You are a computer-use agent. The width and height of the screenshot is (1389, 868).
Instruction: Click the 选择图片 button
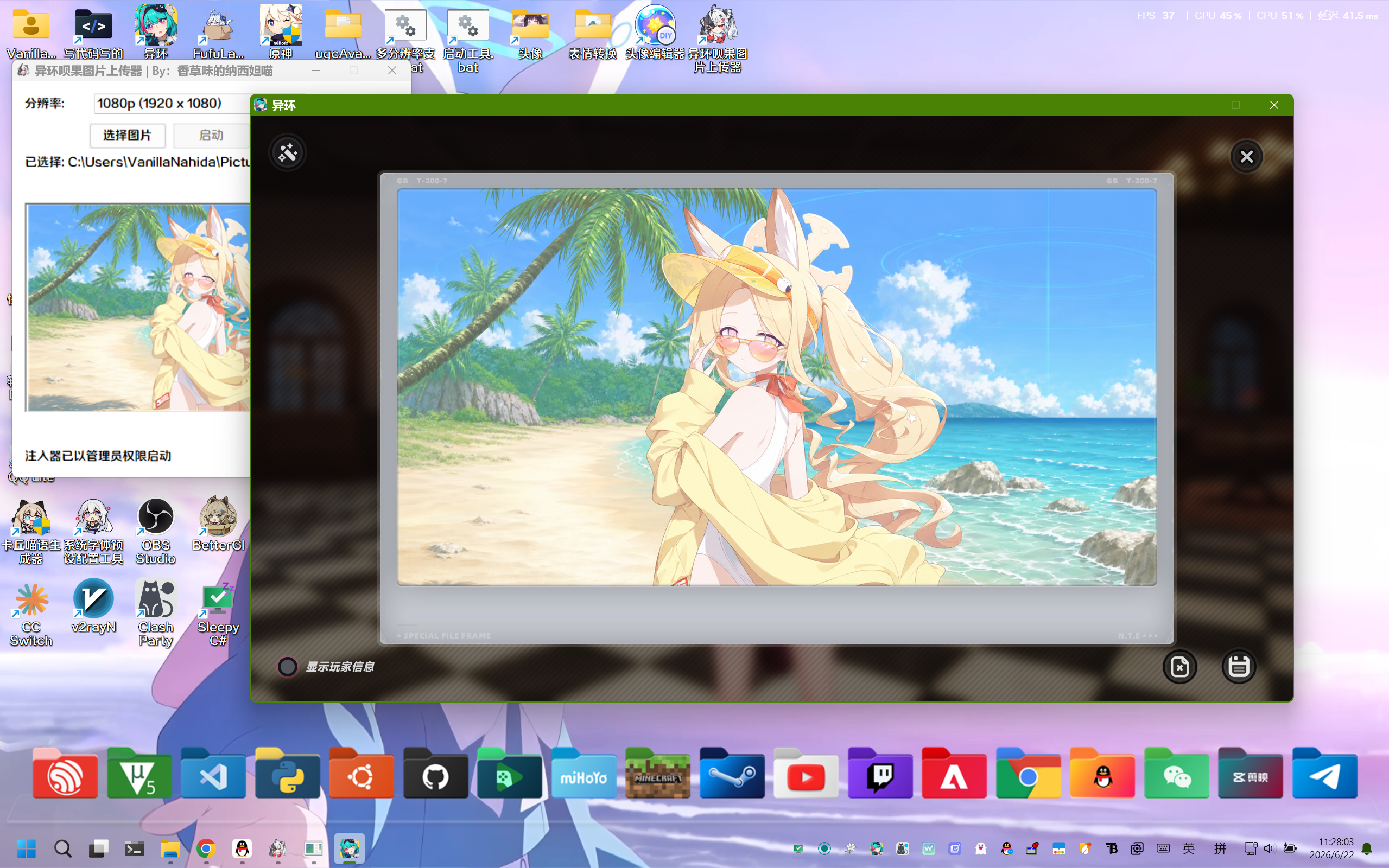point(128,136)
